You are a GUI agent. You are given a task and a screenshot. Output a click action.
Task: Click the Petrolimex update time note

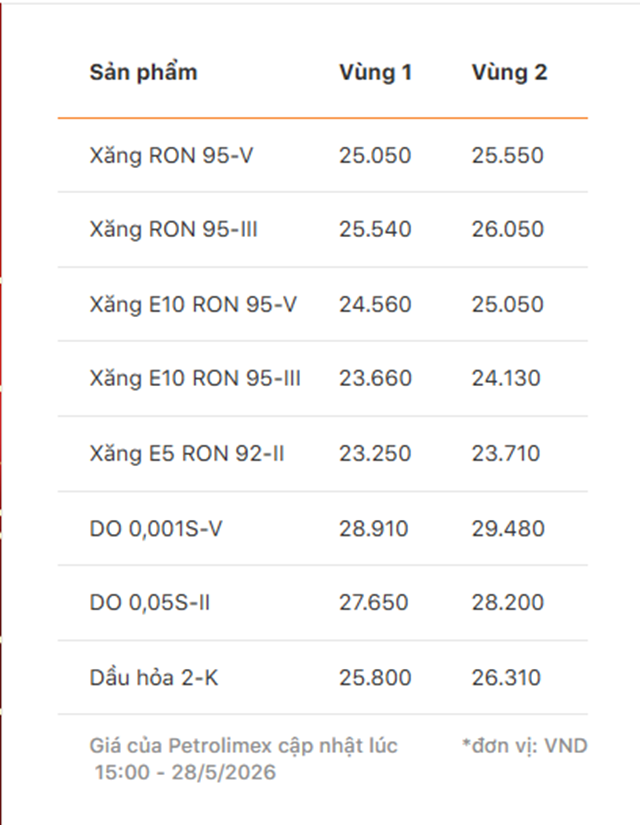[243, 759]
